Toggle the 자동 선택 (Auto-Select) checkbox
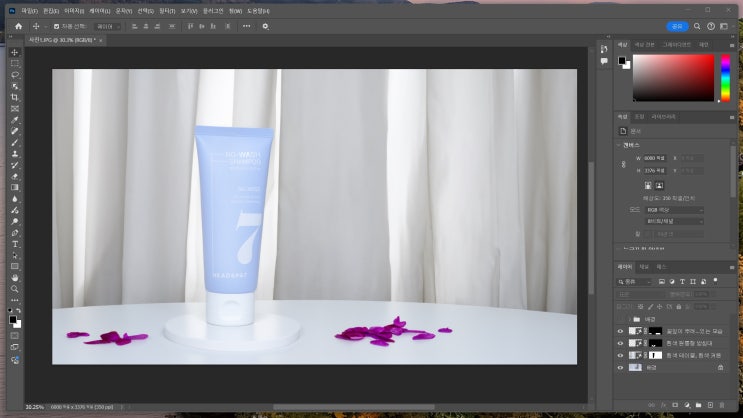This screenshot has height=418, width=743. pyautogui.click(x=56, y=27)
